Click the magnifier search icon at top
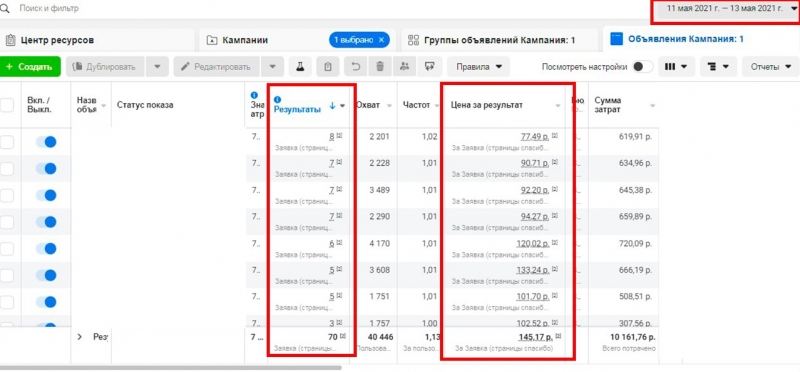 point(5,9)
